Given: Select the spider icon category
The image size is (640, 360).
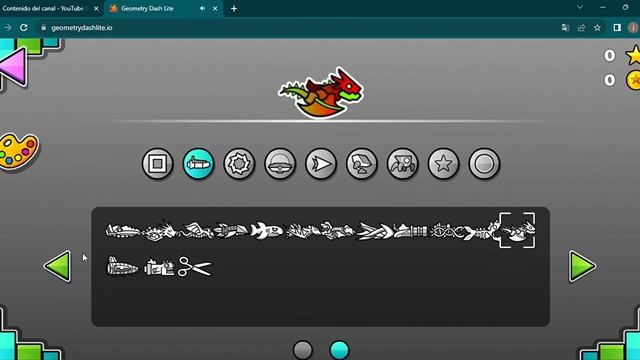Looking at the screenshot, I should point(402,164).
